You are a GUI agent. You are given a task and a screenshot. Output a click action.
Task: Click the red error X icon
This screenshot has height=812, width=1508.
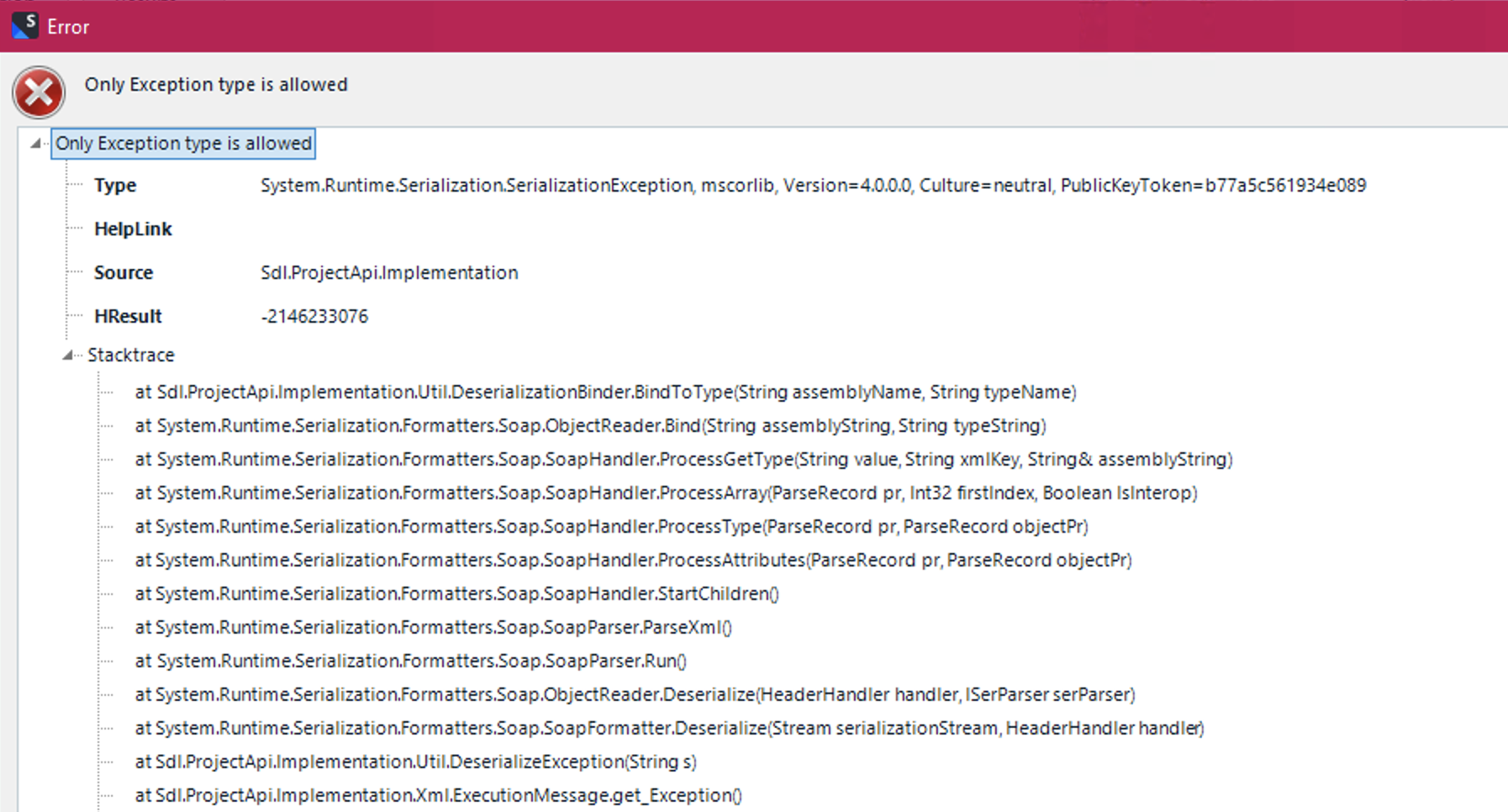(38, 92)
